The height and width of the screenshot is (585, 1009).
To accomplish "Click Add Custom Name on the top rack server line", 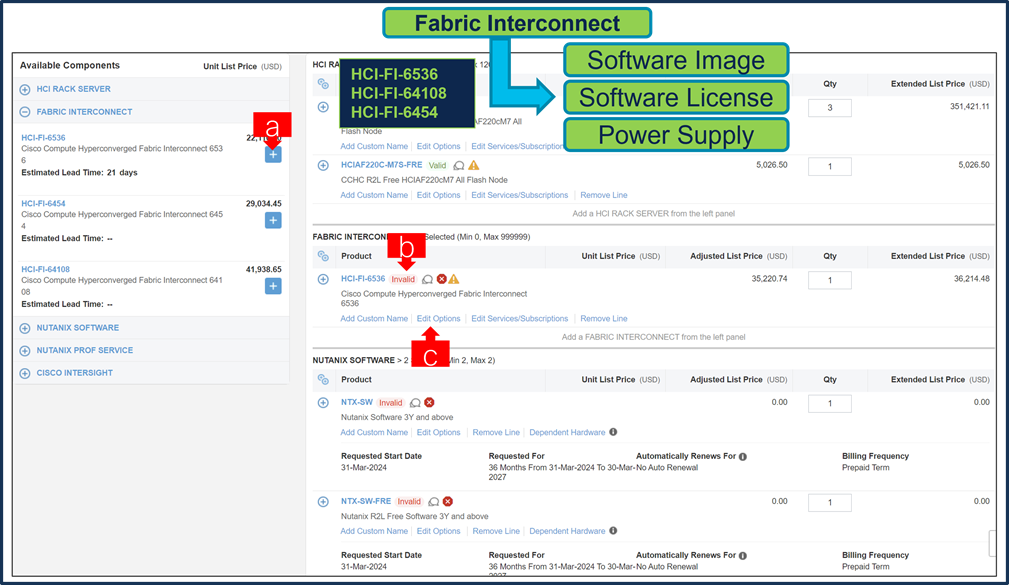I will point(374,146).
